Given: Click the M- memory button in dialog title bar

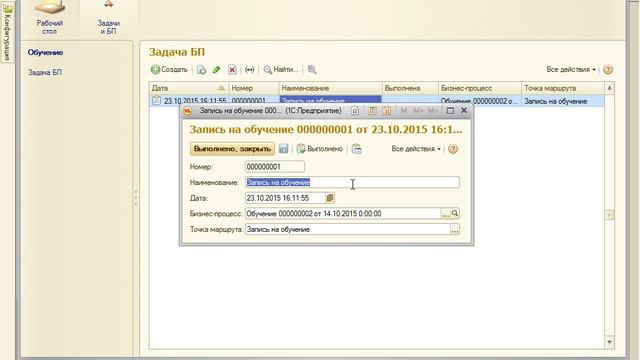Looking at the screenshot, I should point(432,111).
